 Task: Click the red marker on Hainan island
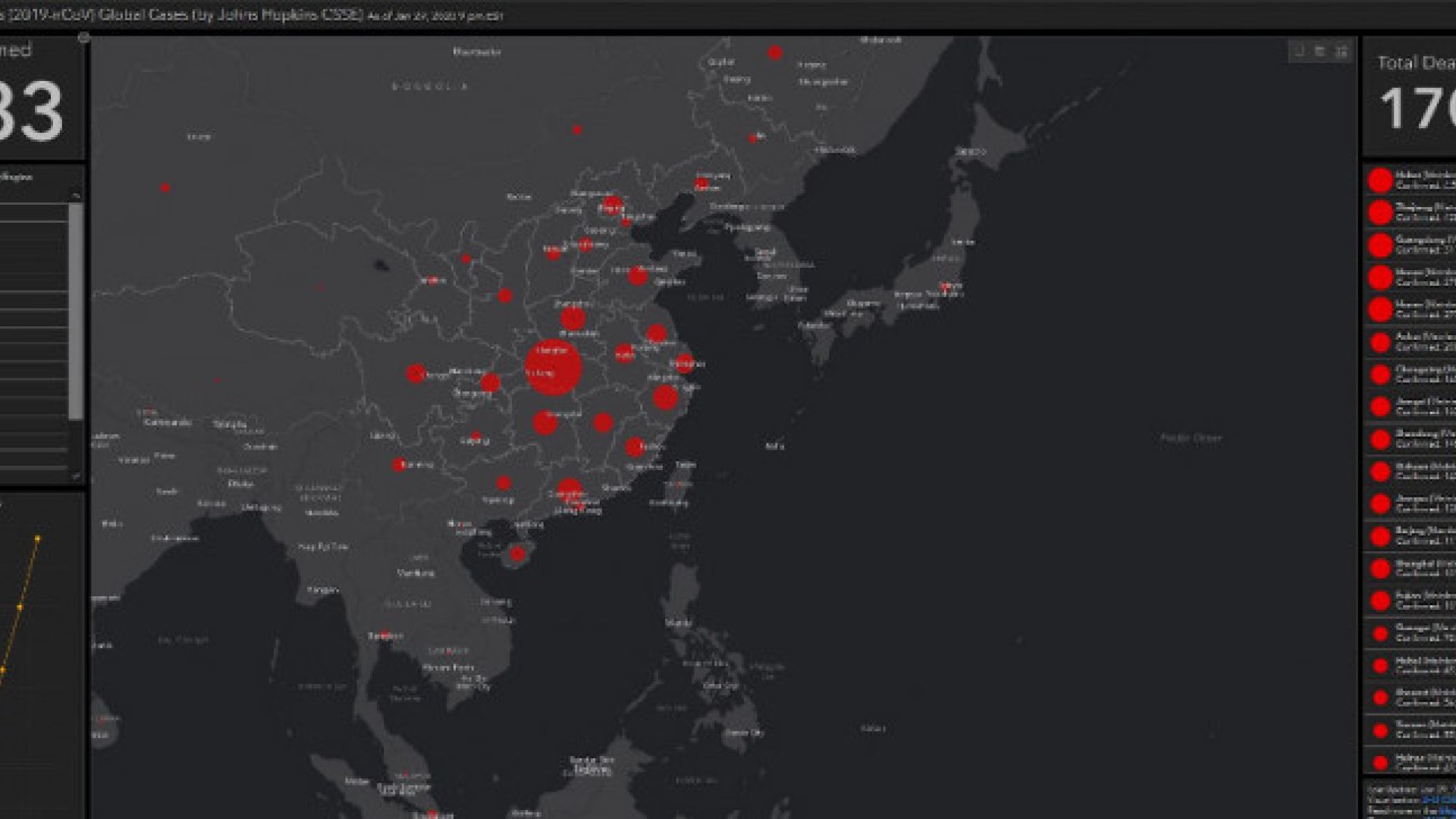(517, 554)
